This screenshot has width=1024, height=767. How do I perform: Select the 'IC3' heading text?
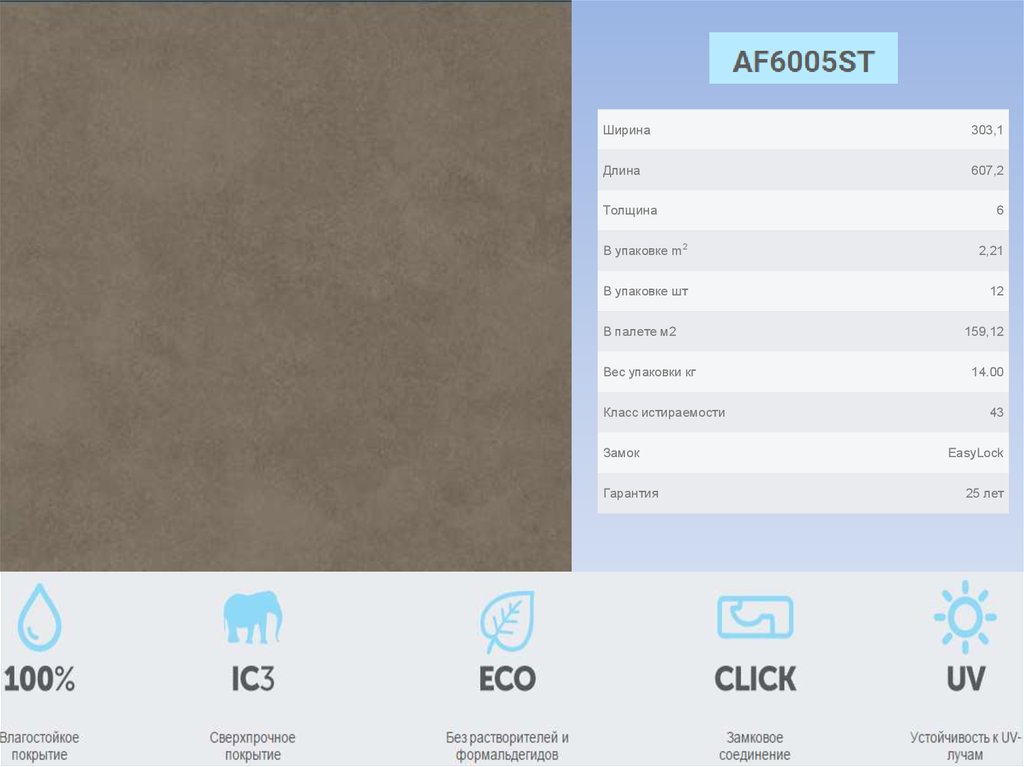tap(253, 679)
